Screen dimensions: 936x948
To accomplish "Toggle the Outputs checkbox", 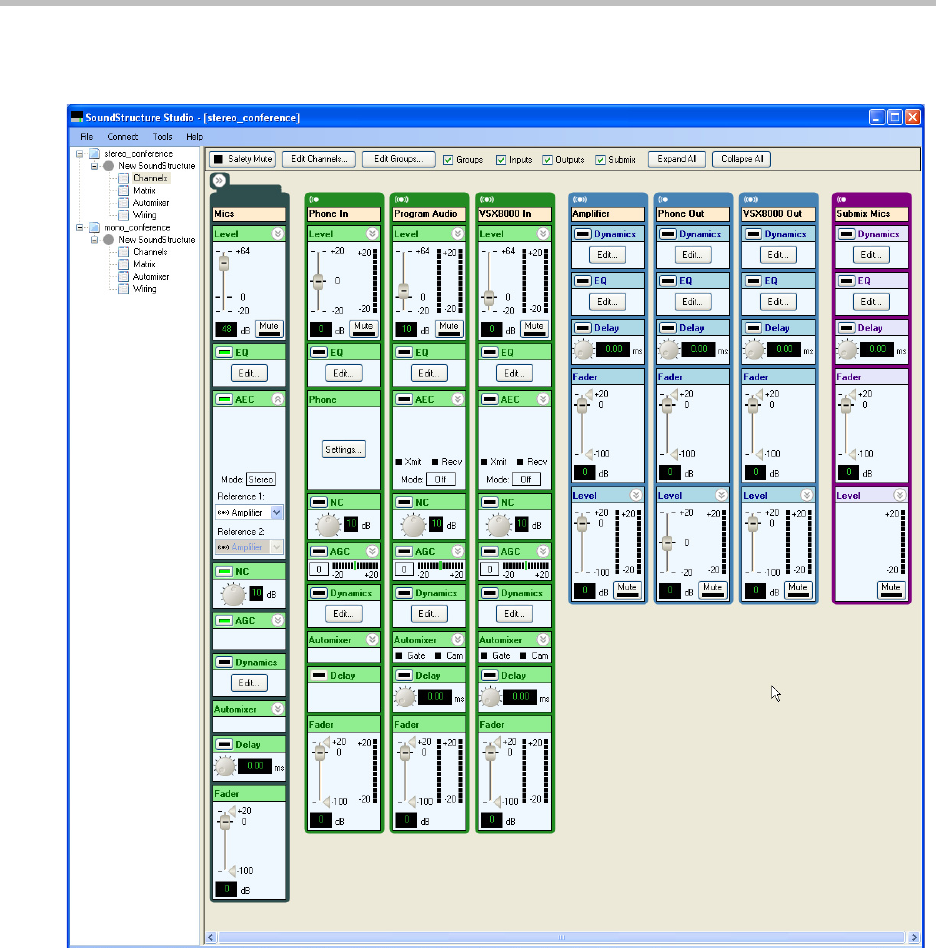I will 547,160.
